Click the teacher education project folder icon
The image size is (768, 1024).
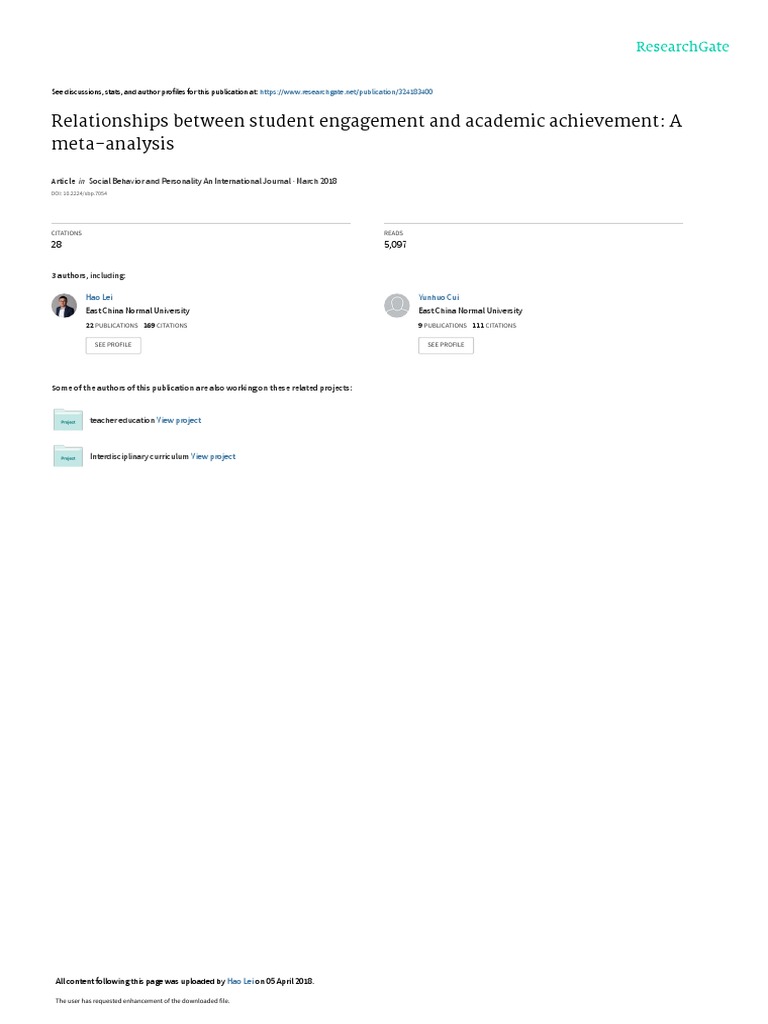tap(68, 419)
